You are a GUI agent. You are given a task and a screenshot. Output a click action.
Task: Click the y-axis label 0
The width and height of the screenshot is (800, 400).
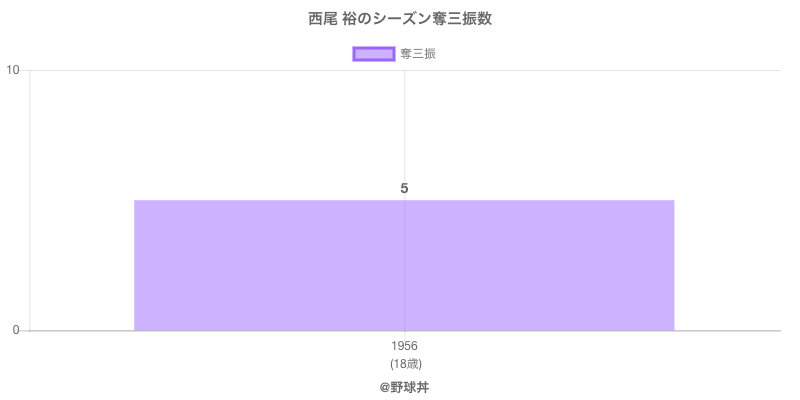click(x=17, y=331)
